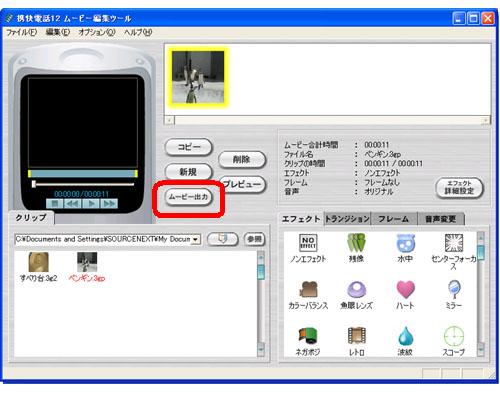Open the 編集(E) menu

58,32
